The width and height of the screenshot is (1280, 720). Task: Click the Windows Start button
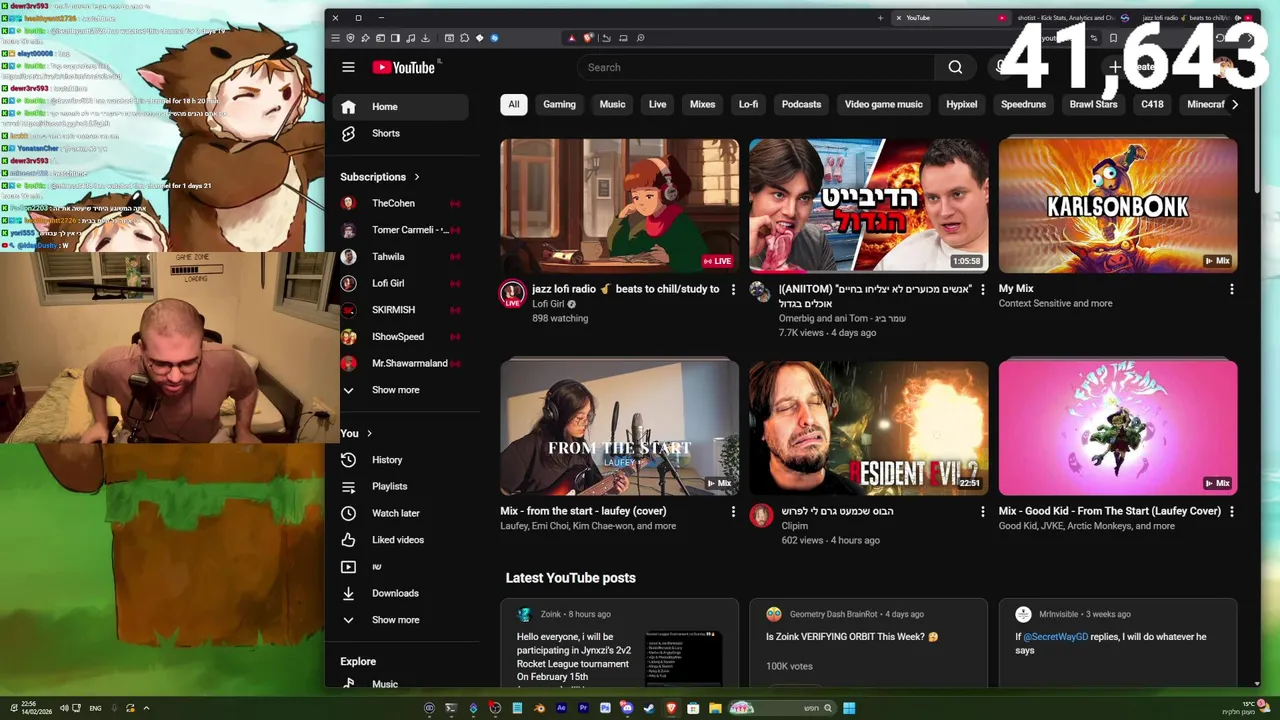point(848,708)
